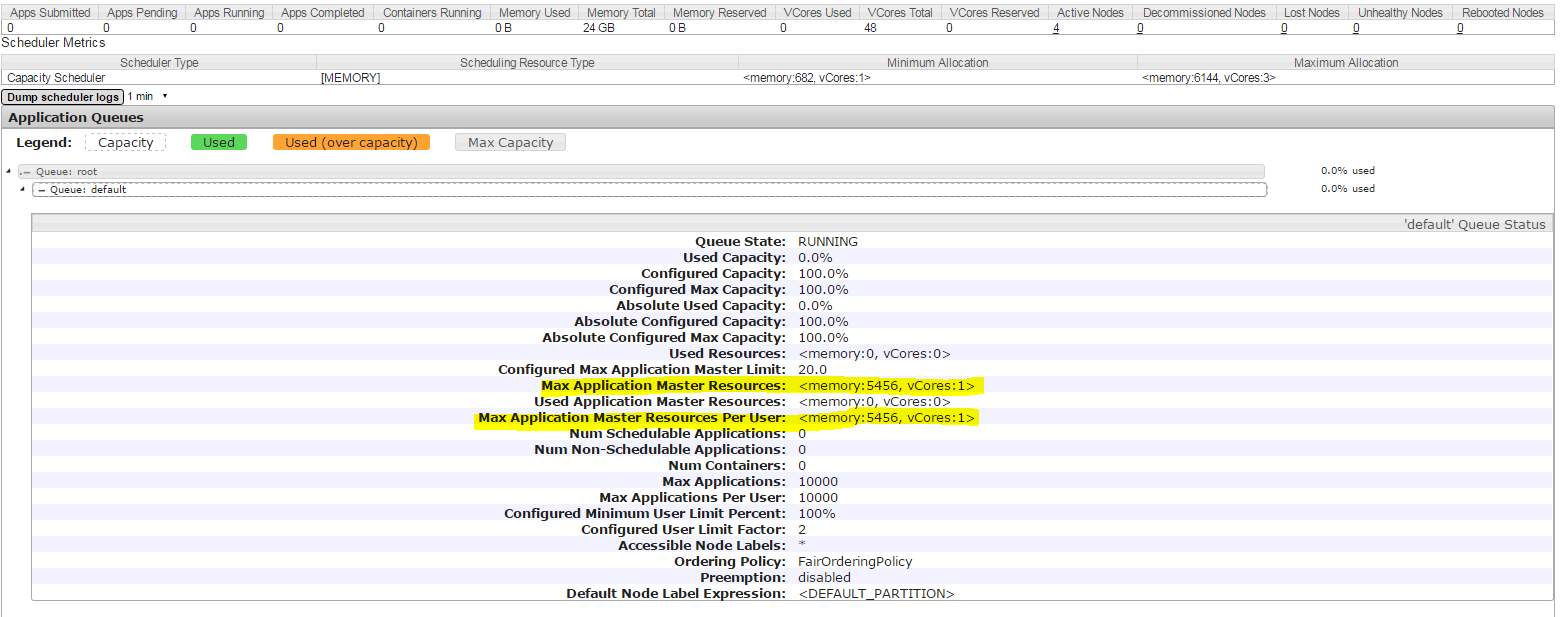1563x617 pixels.
Task: Collapse the Queue: default tree node
Action: pyautogui.click(x=23, y=189)
